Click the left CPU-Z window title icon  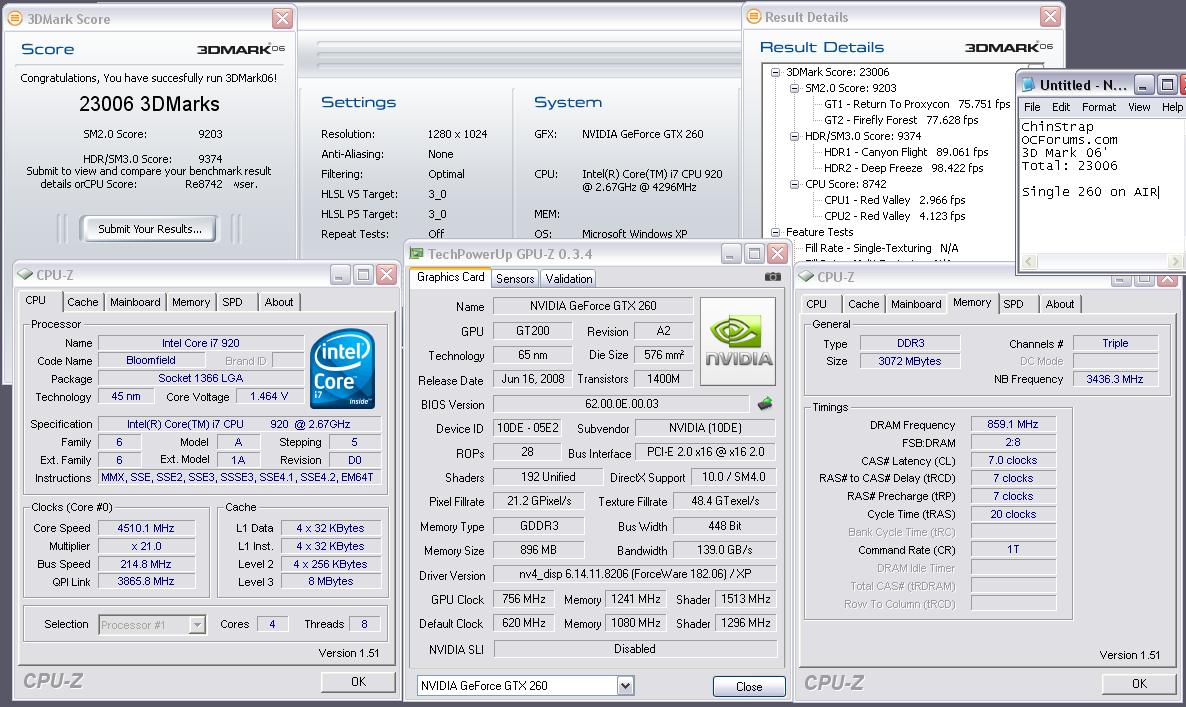pos(25,274)
